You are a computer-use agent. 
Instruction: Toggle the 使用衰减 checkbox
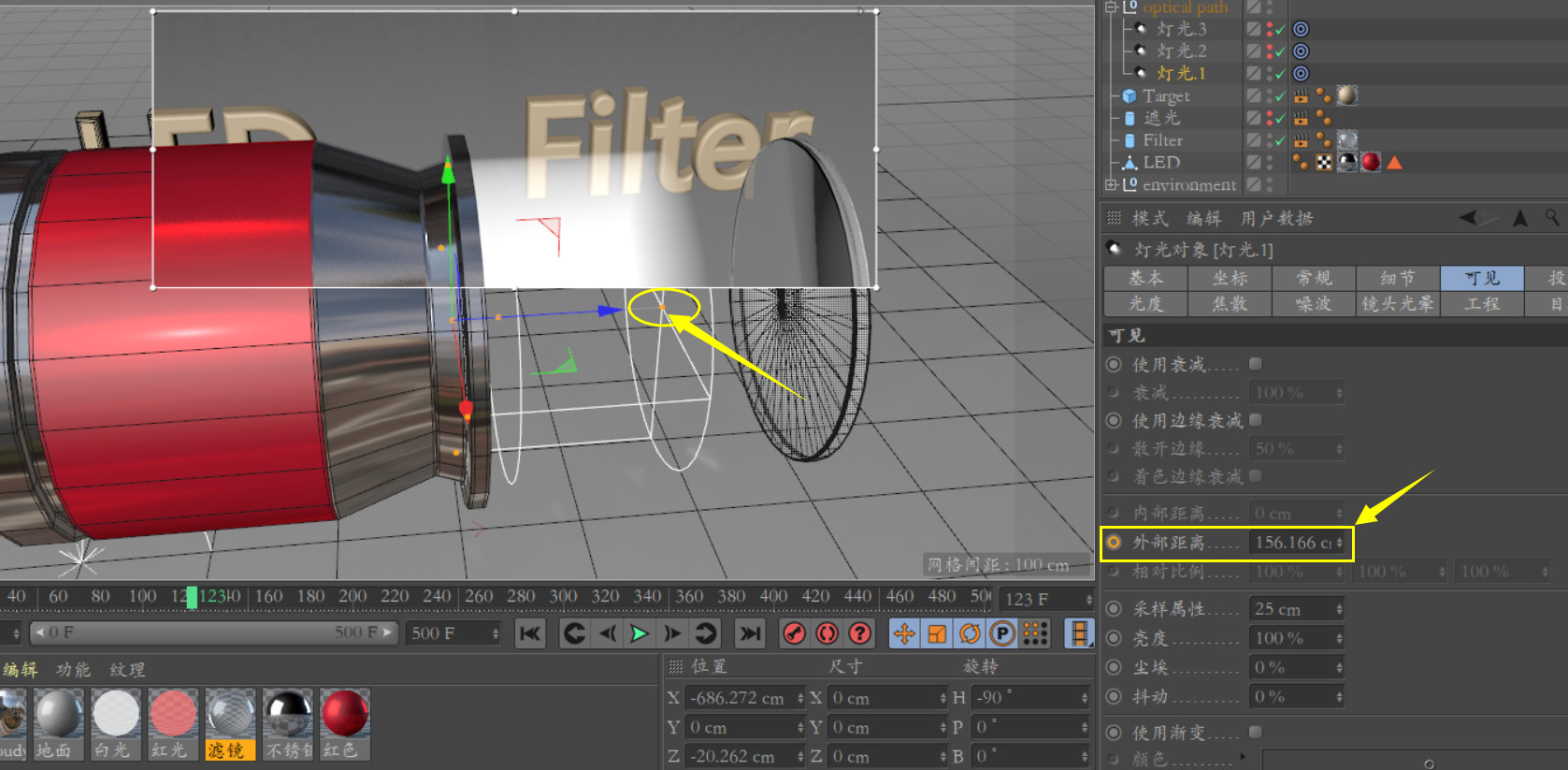click(x=1256, y=363)
